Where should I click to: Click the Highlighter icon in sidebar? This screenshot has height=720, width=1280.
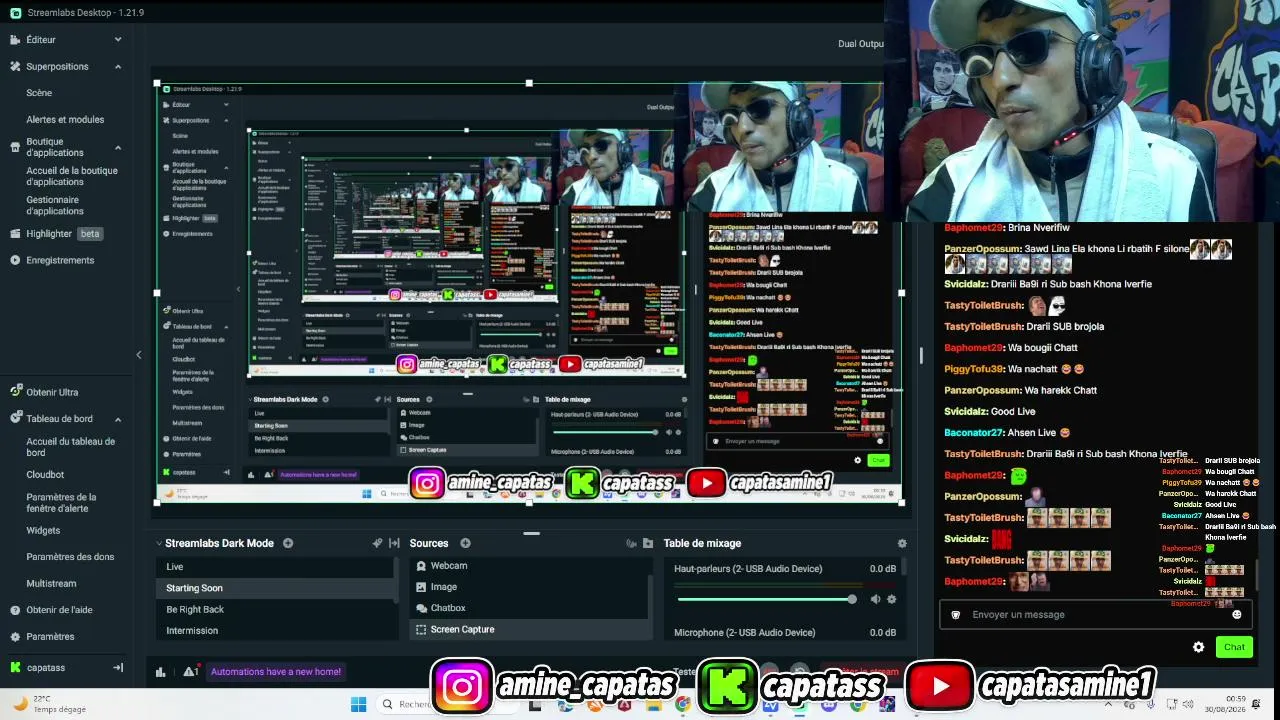tap(15, 234)
